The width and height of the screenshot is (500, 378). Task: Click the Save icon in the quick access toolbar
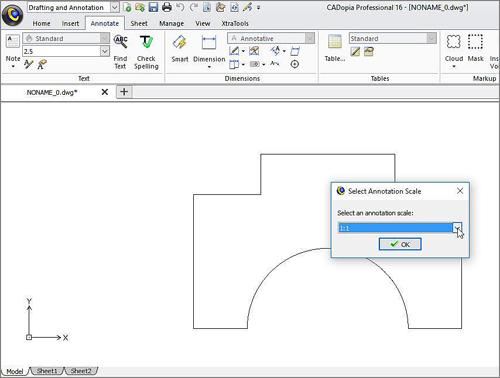[x=153, y=7]
